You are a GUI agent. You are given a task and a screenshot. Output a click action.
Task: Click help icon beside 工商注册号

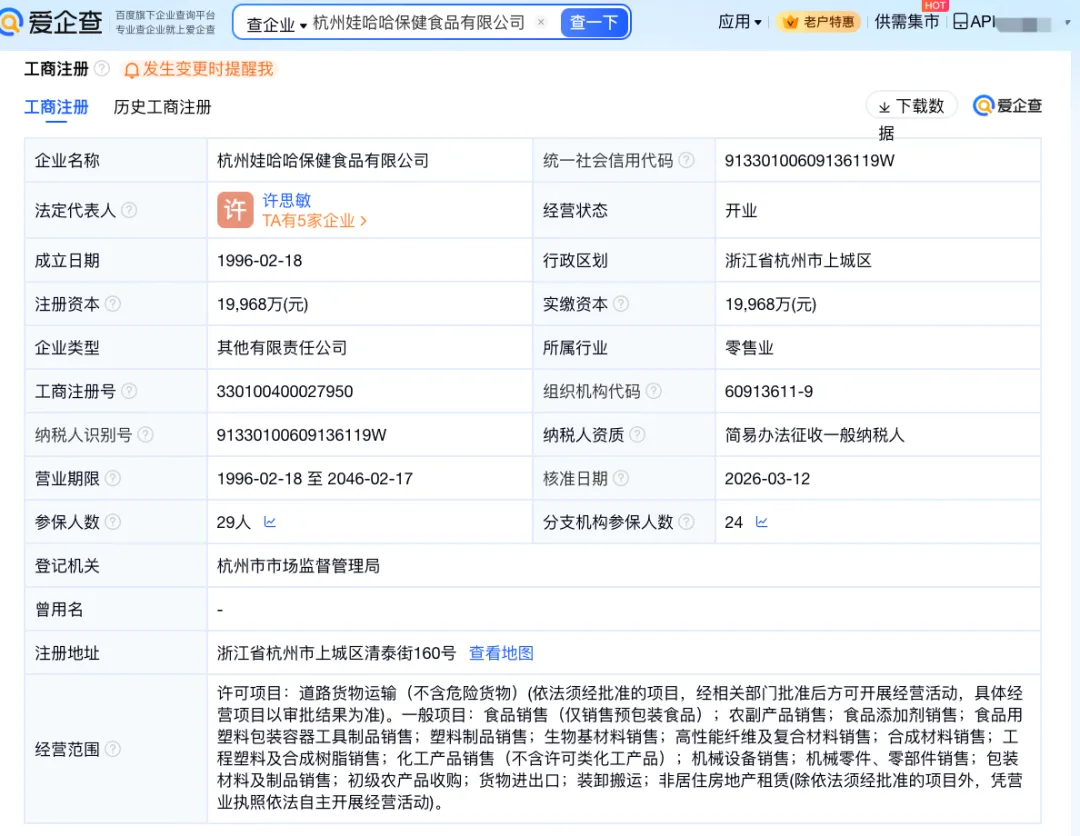click(129, 391)
